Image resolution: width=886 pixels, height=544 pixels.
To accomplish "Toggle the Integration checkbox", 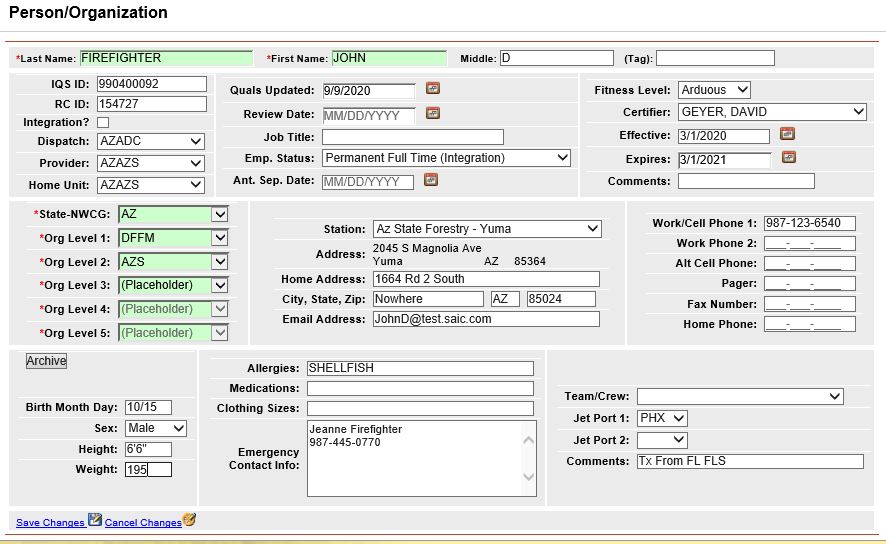I will pyautogui.click(x=103, y=123).
